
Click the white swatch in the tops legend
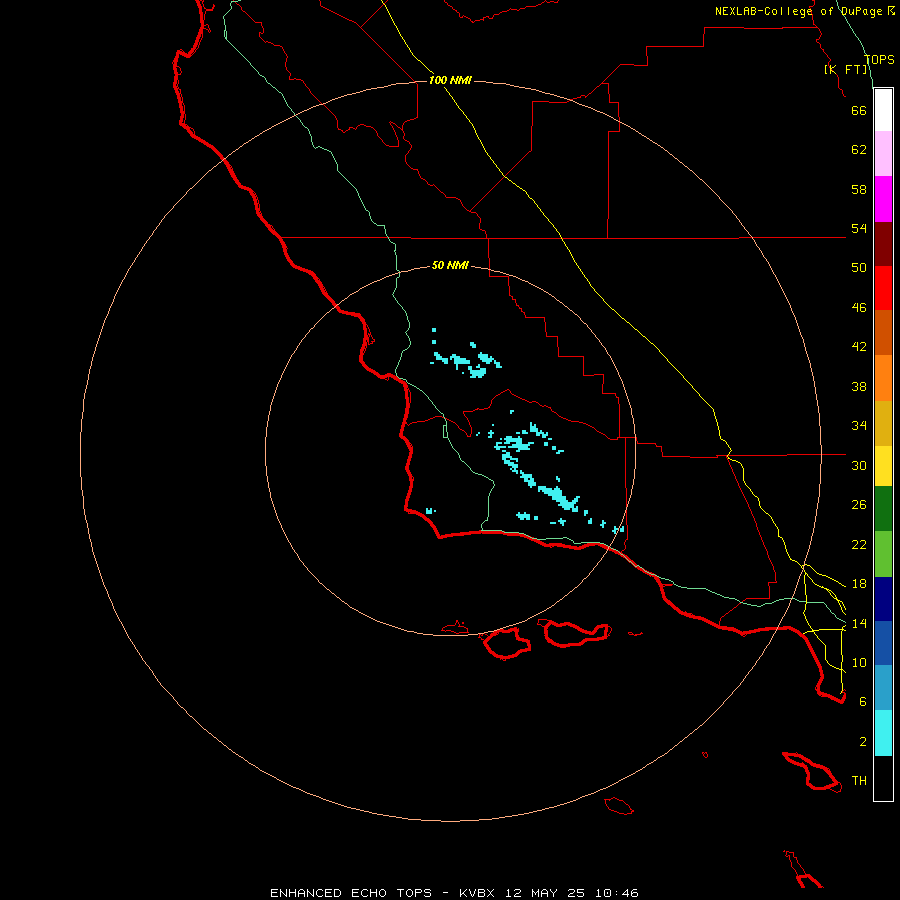coord(883,110)
